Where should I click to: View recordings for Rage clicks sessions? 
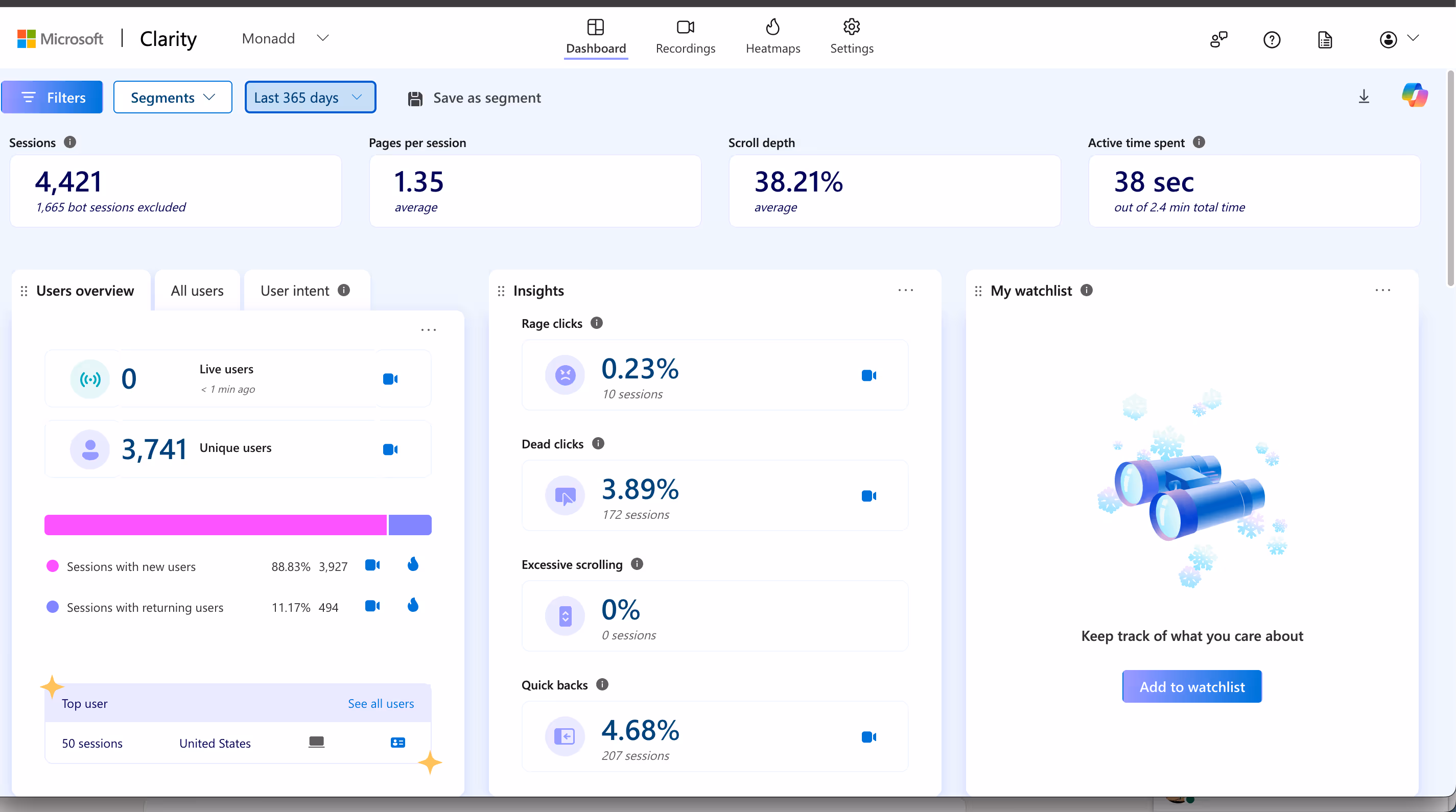(x=868, y=376)
